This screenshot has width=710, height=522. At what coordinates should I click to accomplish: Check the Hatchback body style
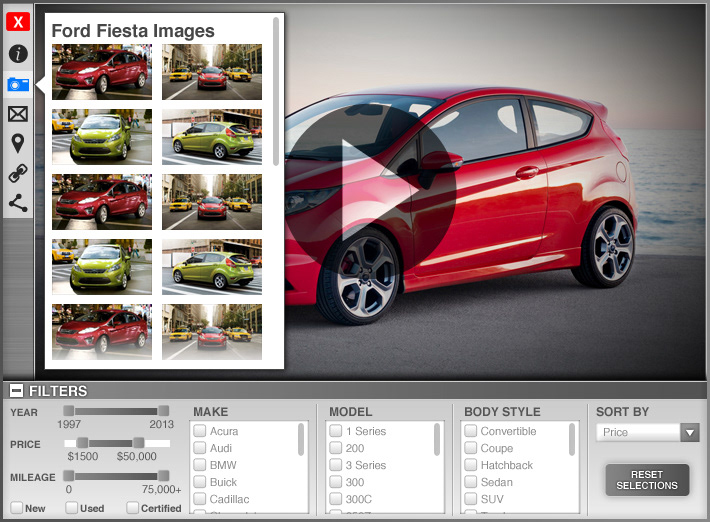pos(471,465)
